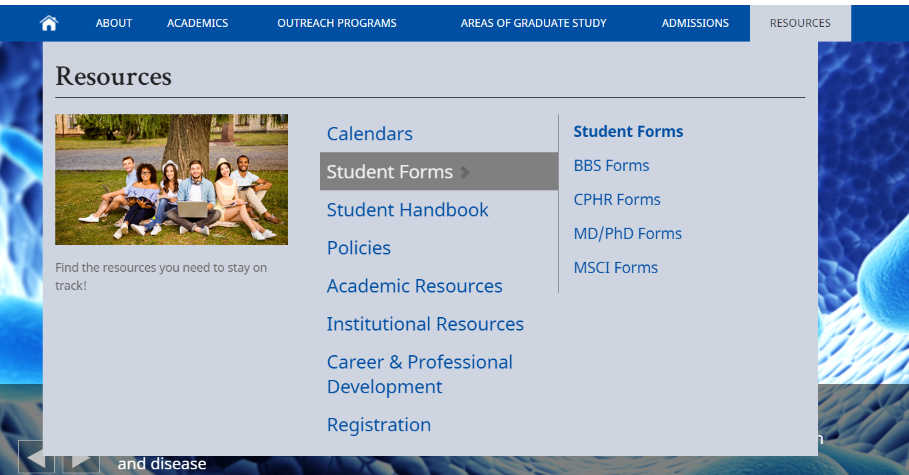
Task: Open the Admissions menu
Action: click(695, 23)
